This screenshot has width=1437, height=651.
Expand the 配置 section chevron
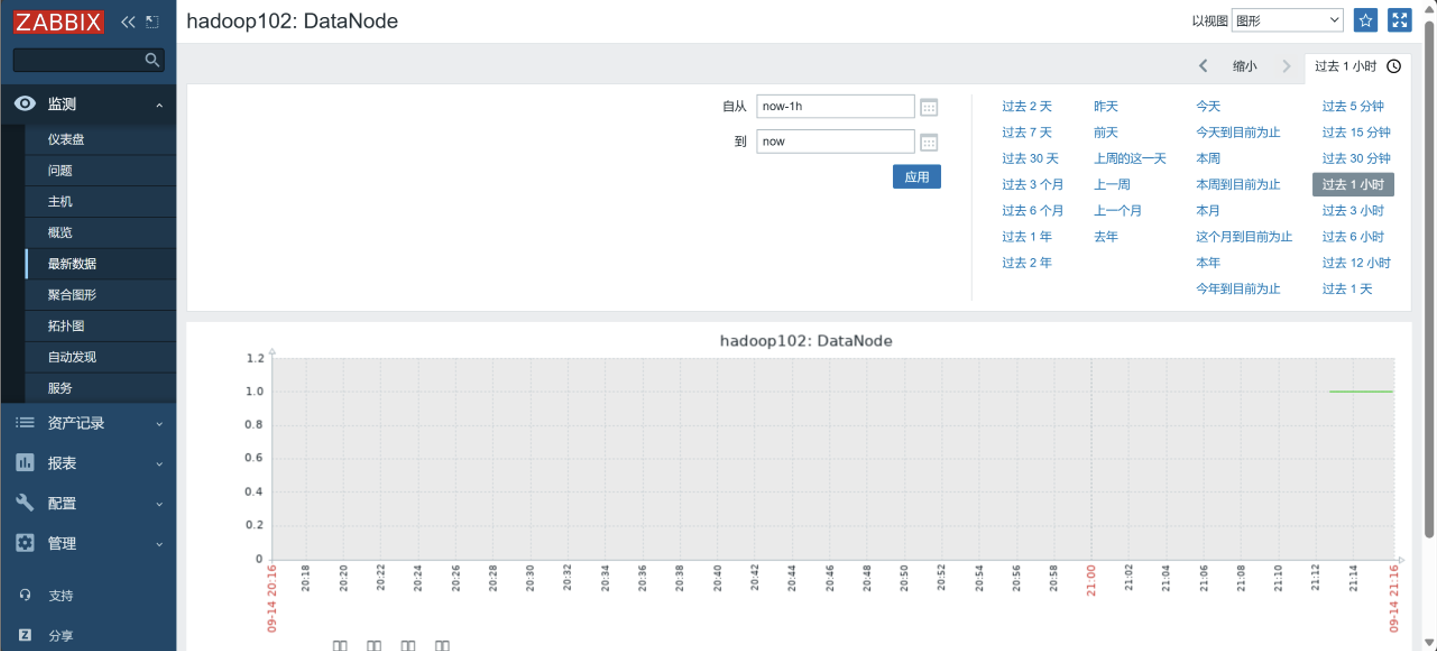159,504
